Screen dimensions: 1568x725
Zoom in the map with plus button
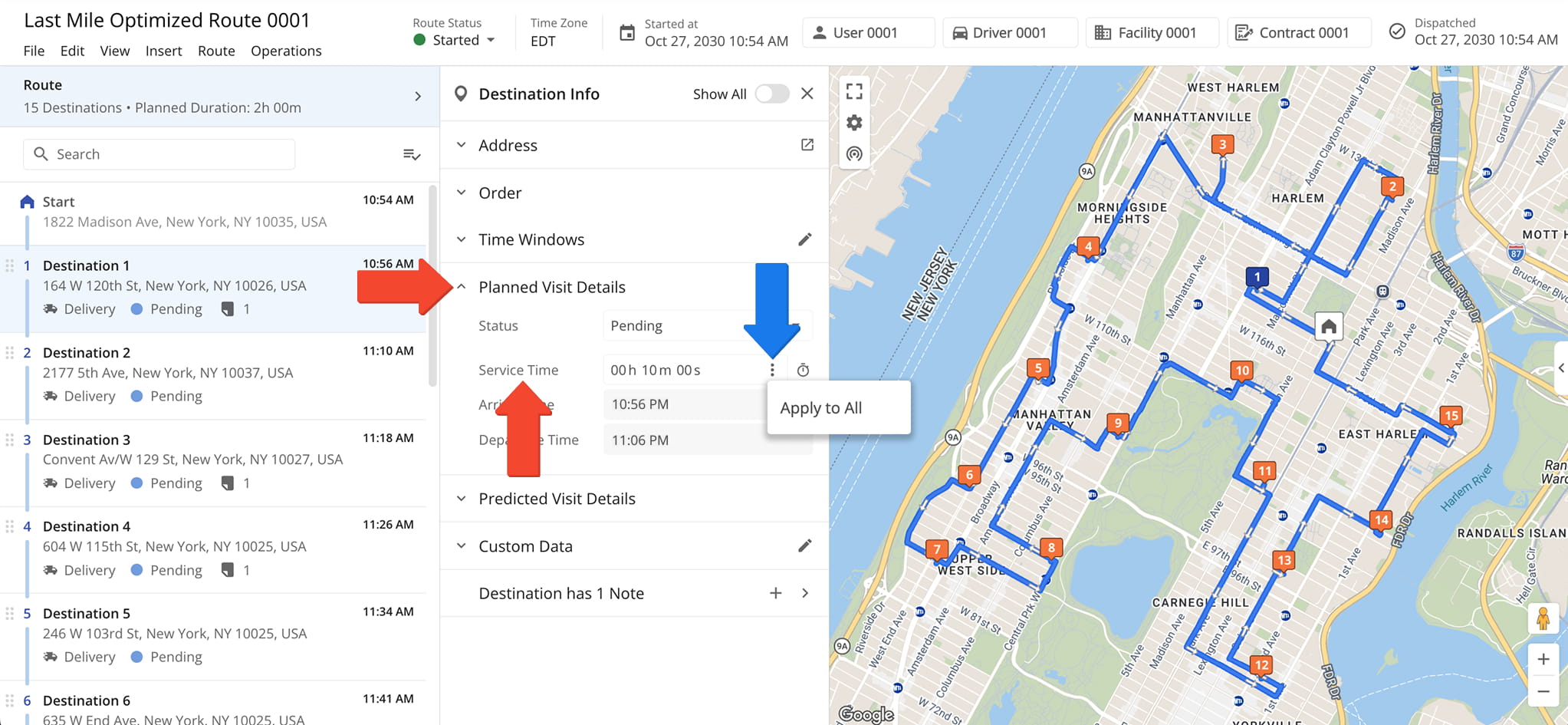tap(1543, 659)
